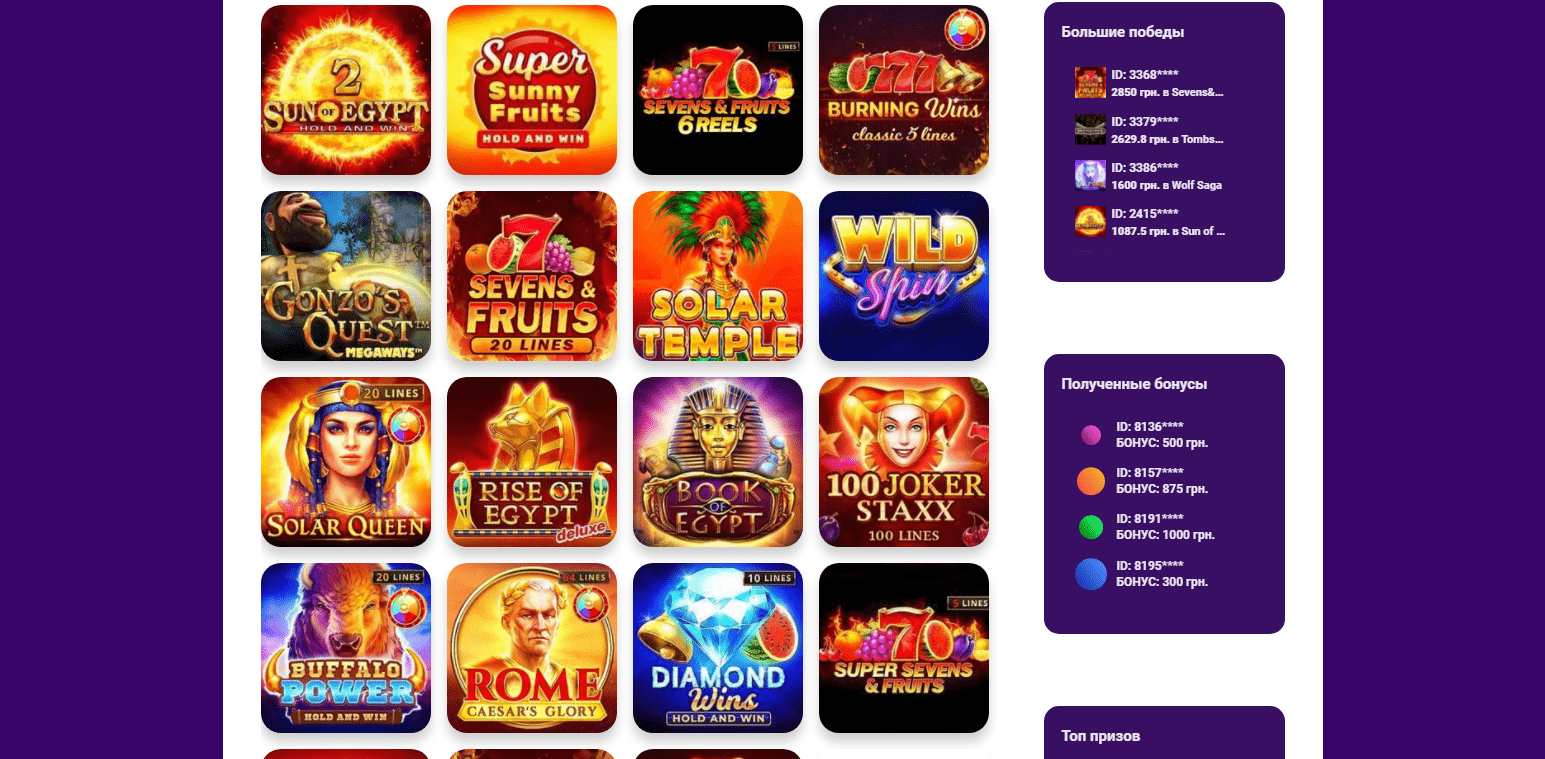The height and width of the screenshot is (759, 1545).
Task: Open Gonzo's Quest Megaways slot
Action: [x=346, y=276]
